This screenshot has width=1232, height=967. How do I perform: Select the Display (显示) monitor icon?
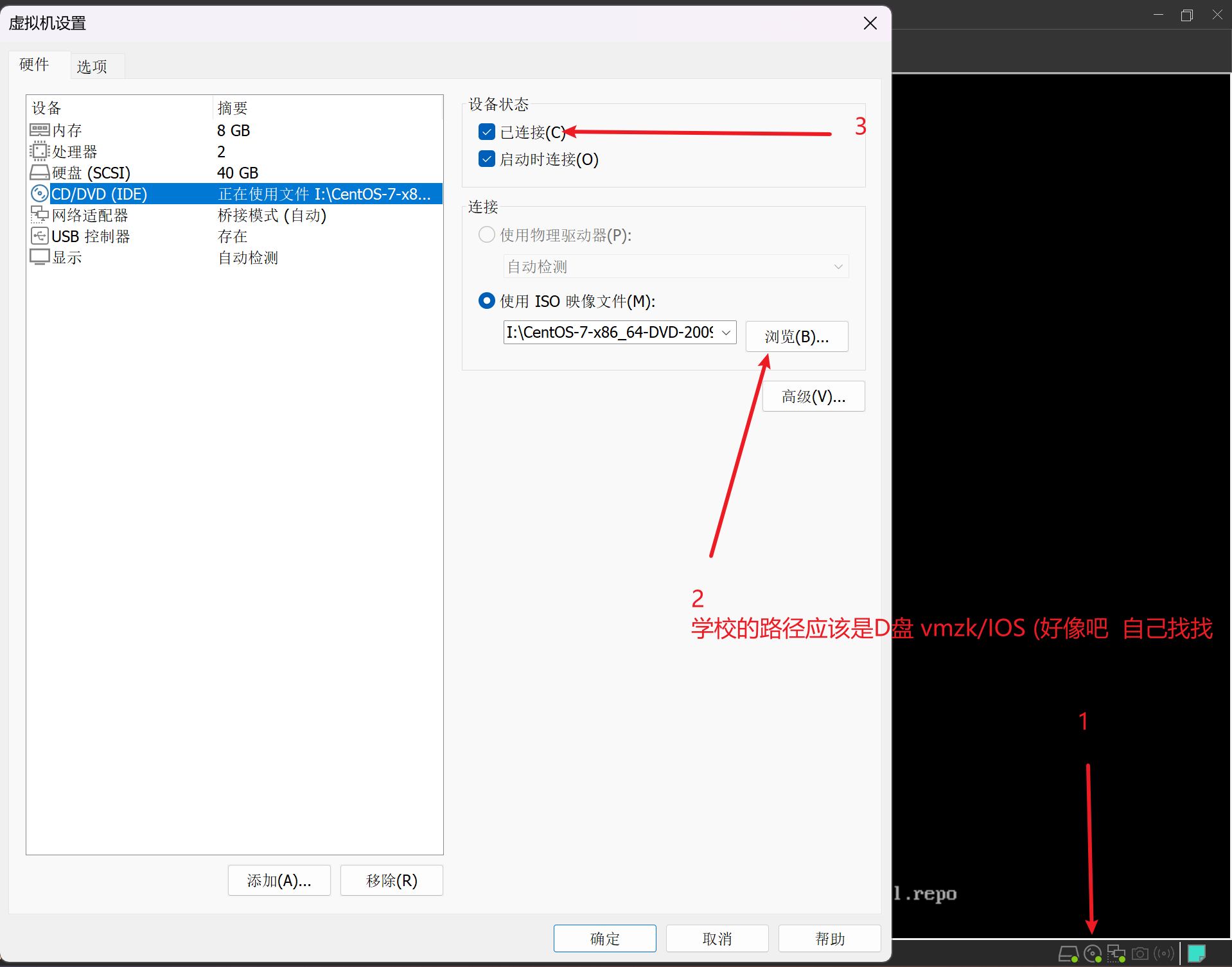coord(40,257)
